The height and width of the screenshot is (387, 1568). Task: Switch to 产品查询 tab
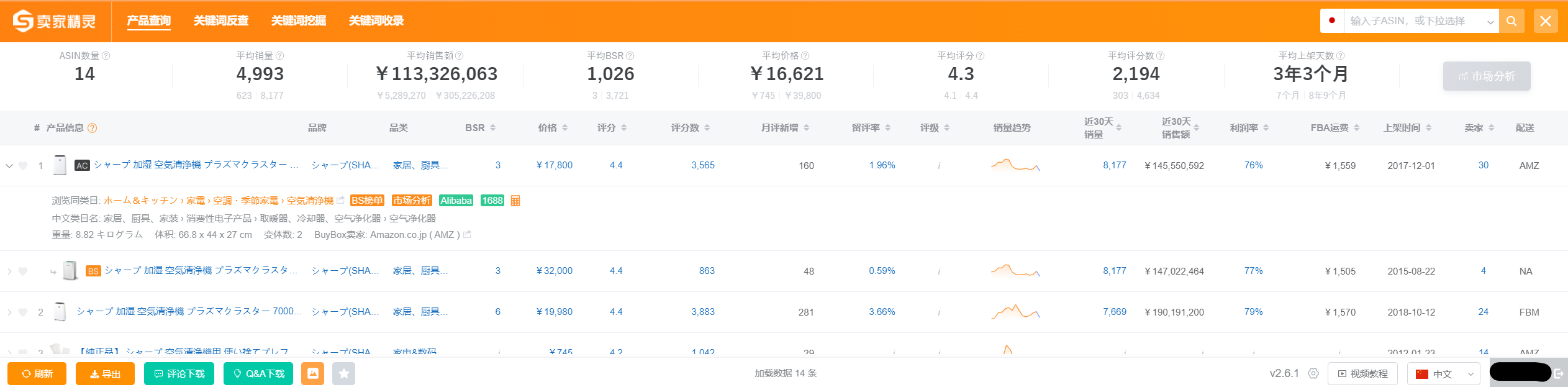pos(149,20)
